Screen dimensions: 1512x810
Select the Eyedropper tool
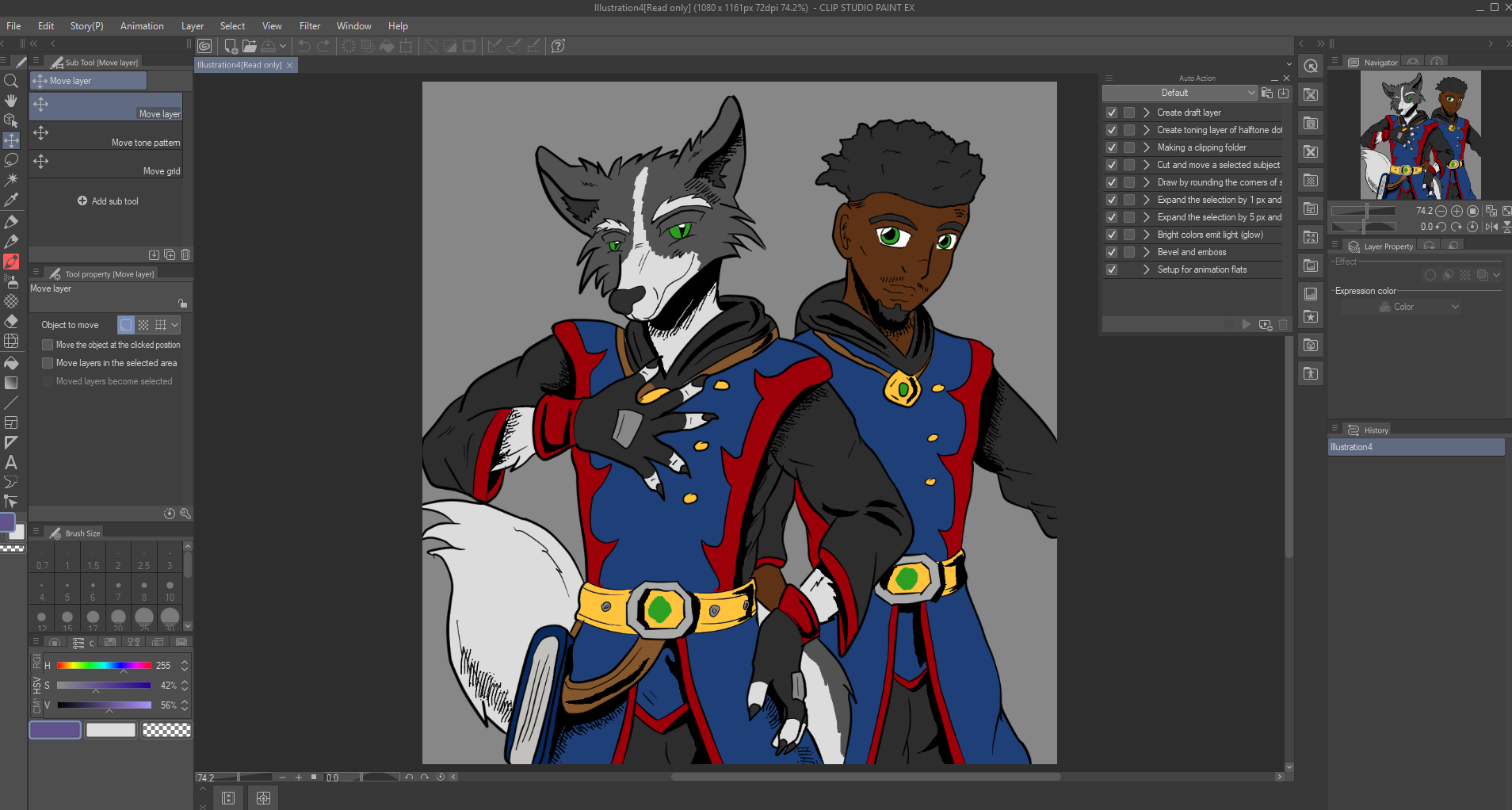coord(11,201)
